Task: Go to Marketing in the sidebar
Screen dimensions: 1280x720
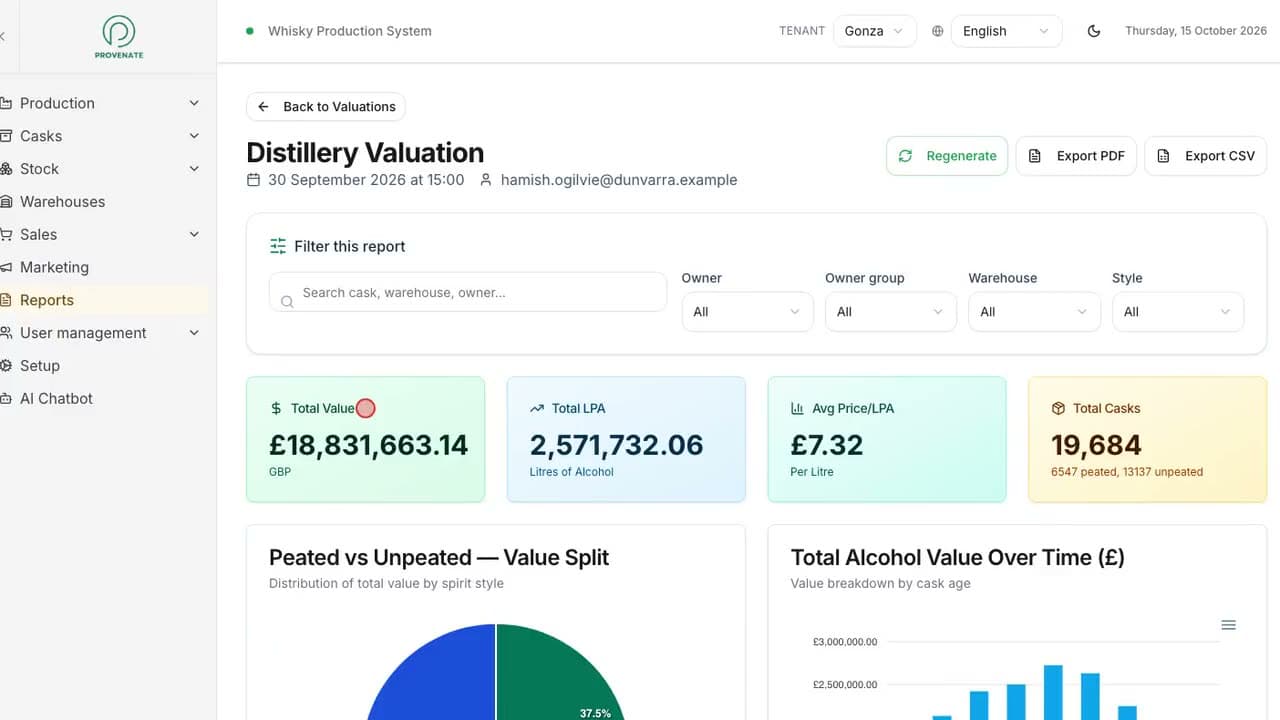Action: pos(104,267)
